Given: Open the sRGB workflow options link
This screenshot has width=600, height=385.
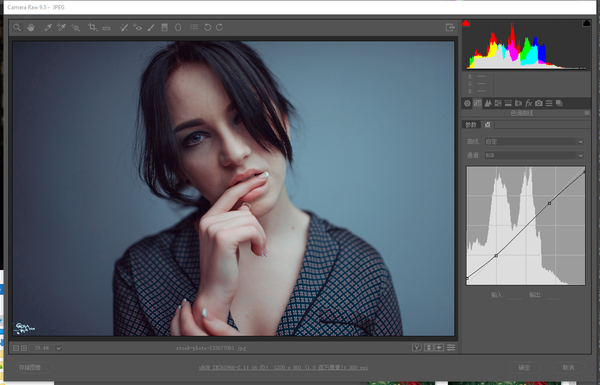Looking at the screenshot, I should click(284, 367).
